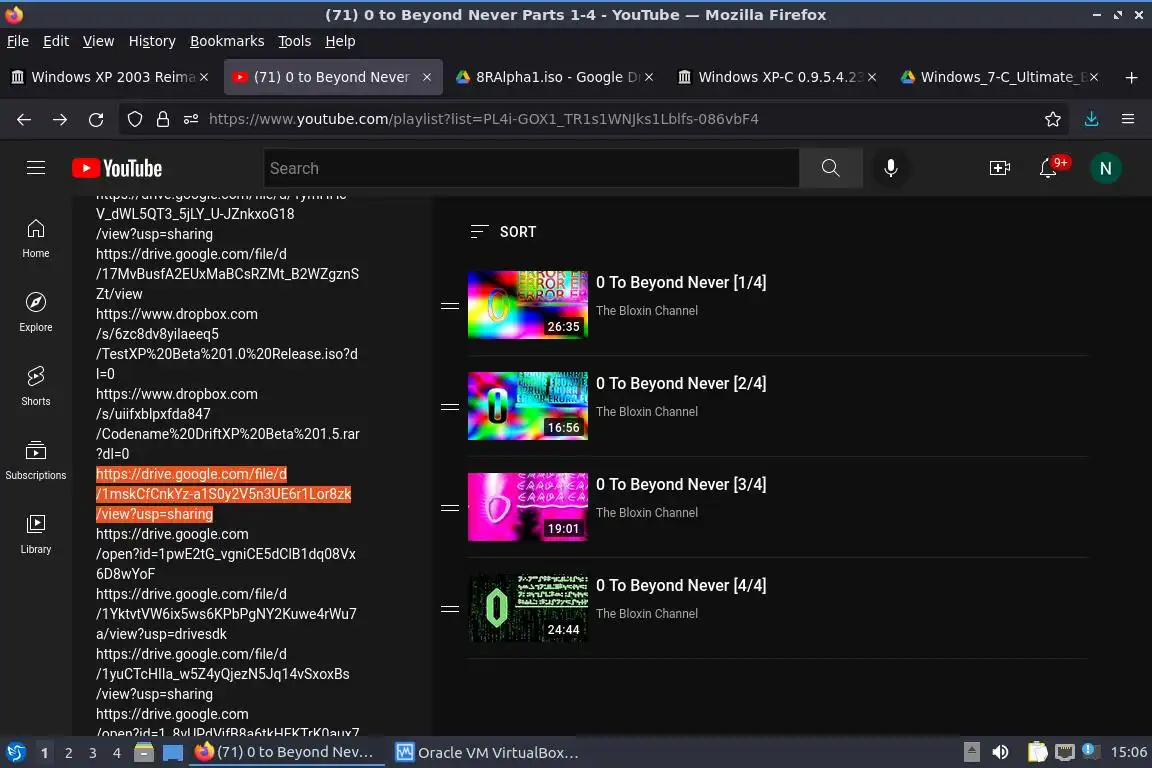Go to Home in YouTube sidebar

[36, 239]
